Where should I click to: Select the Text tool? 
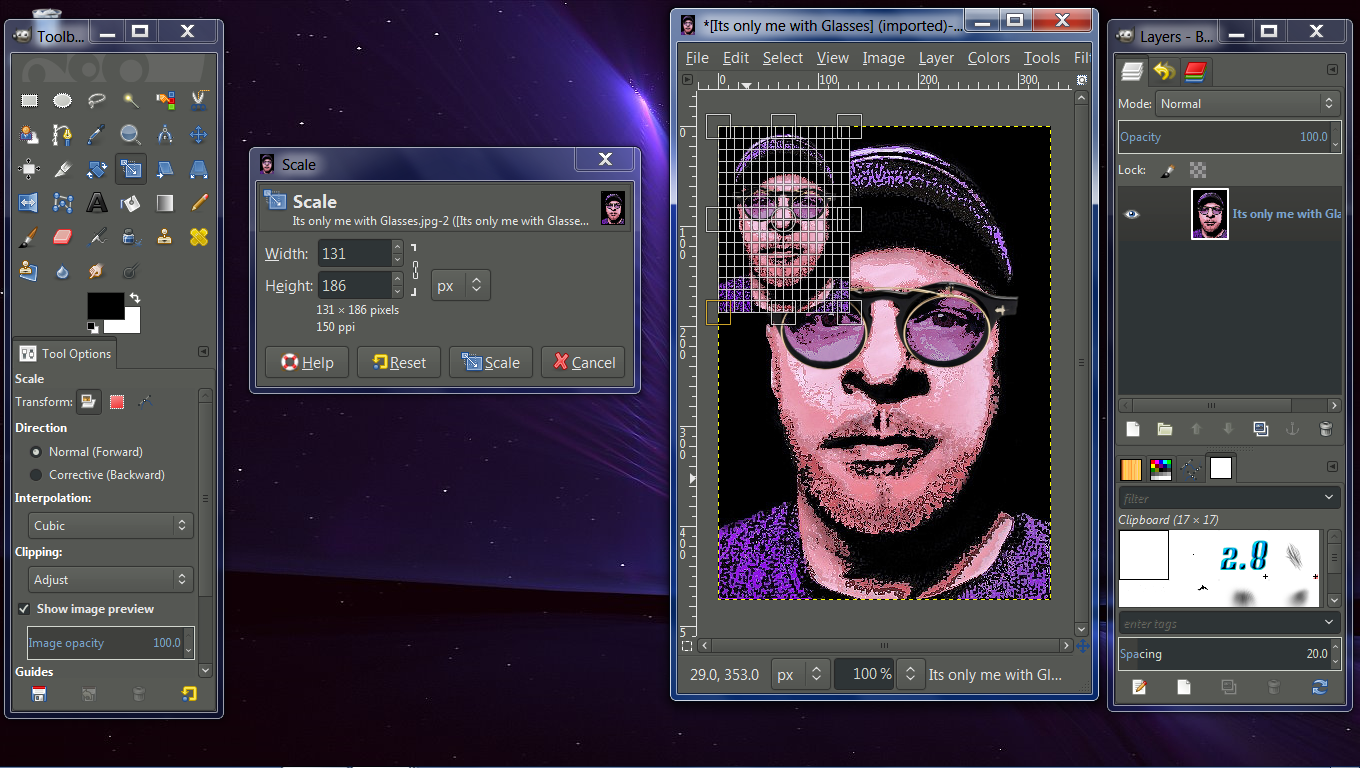[x=97, y=203]
